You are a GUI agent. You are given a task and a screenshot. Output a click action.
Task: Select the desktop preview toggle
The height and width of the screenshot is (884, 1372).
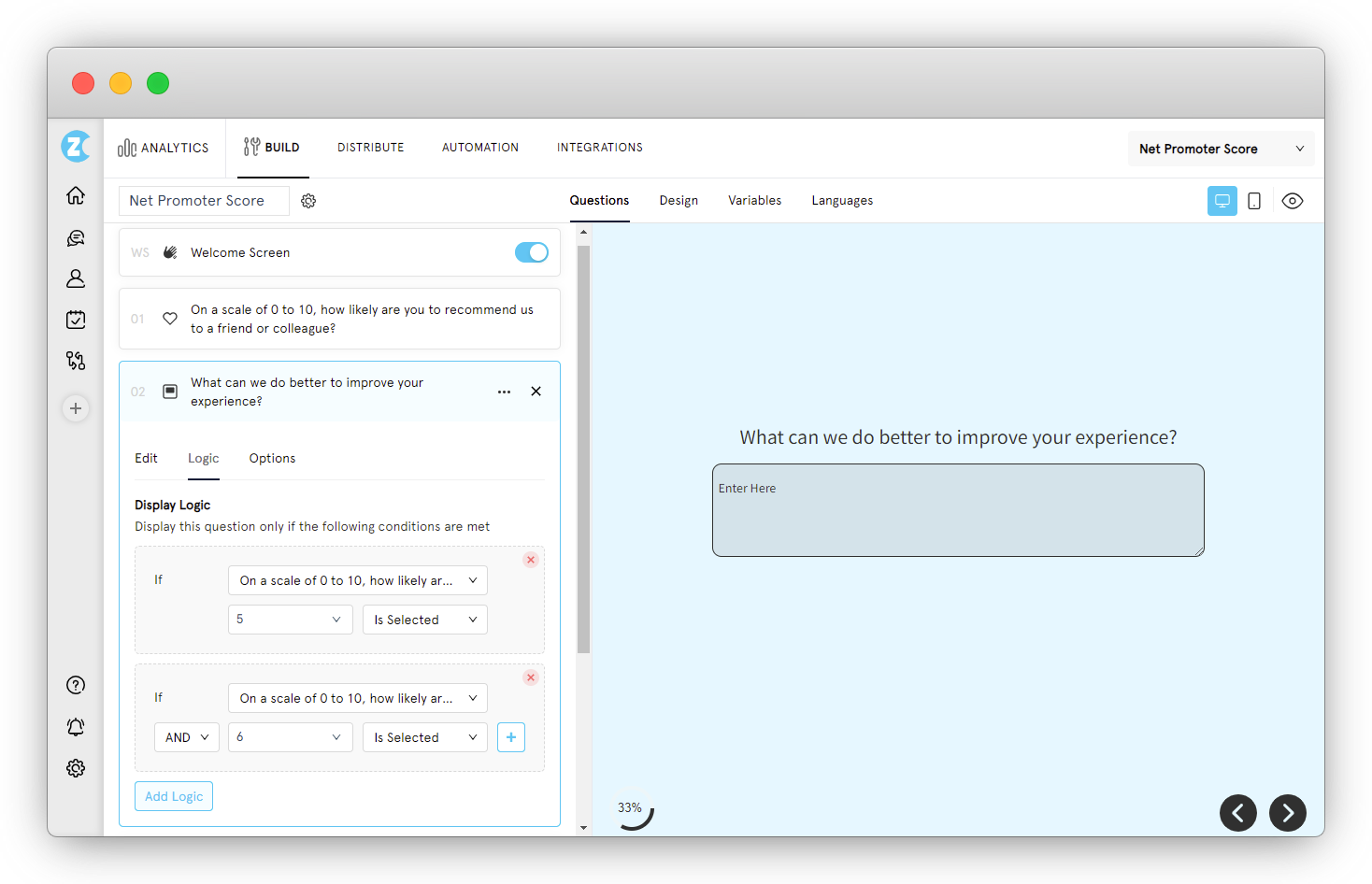[1222, 200]
